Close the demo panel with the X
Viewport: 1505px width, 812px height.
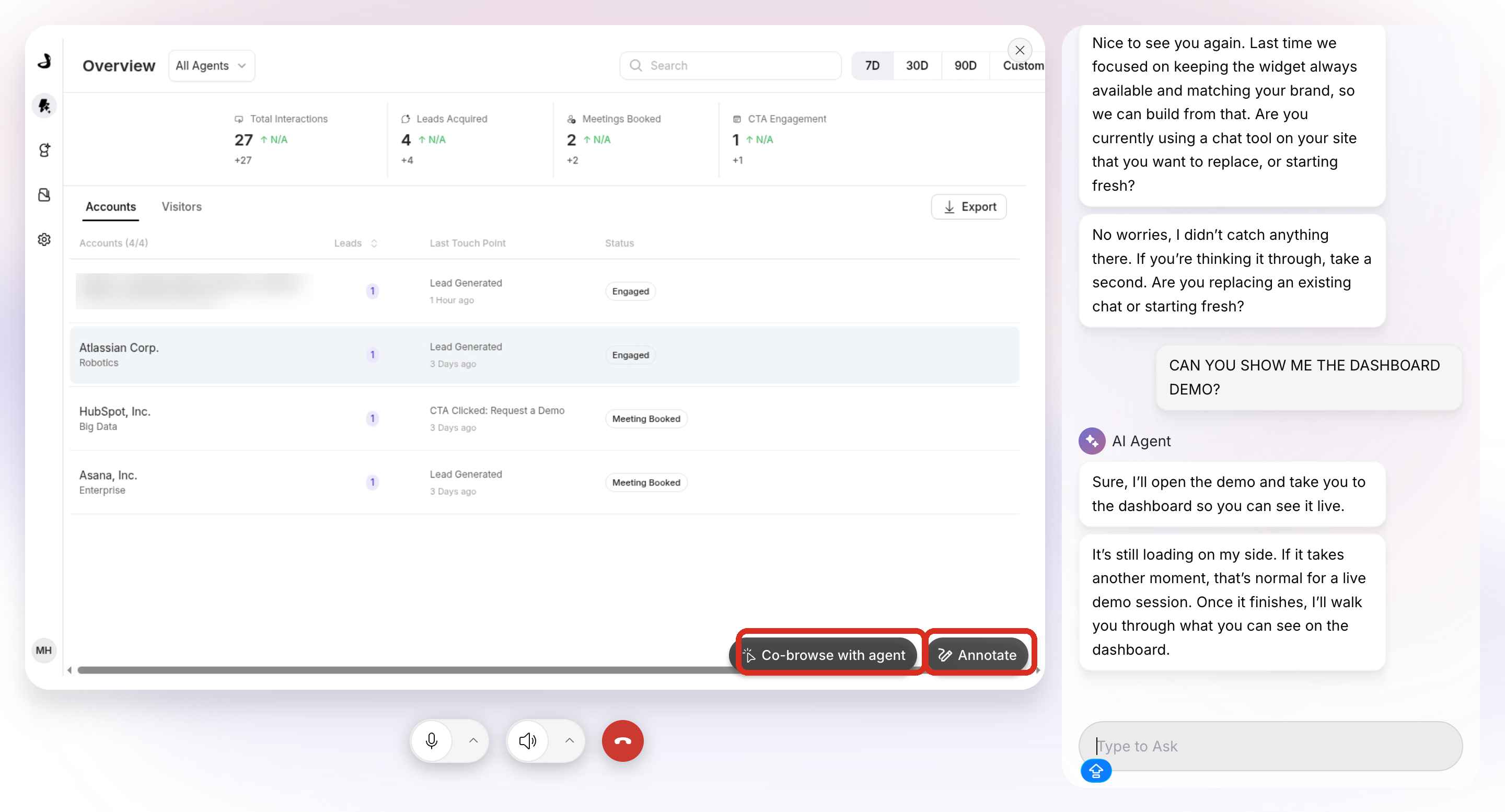point(1020,50)
